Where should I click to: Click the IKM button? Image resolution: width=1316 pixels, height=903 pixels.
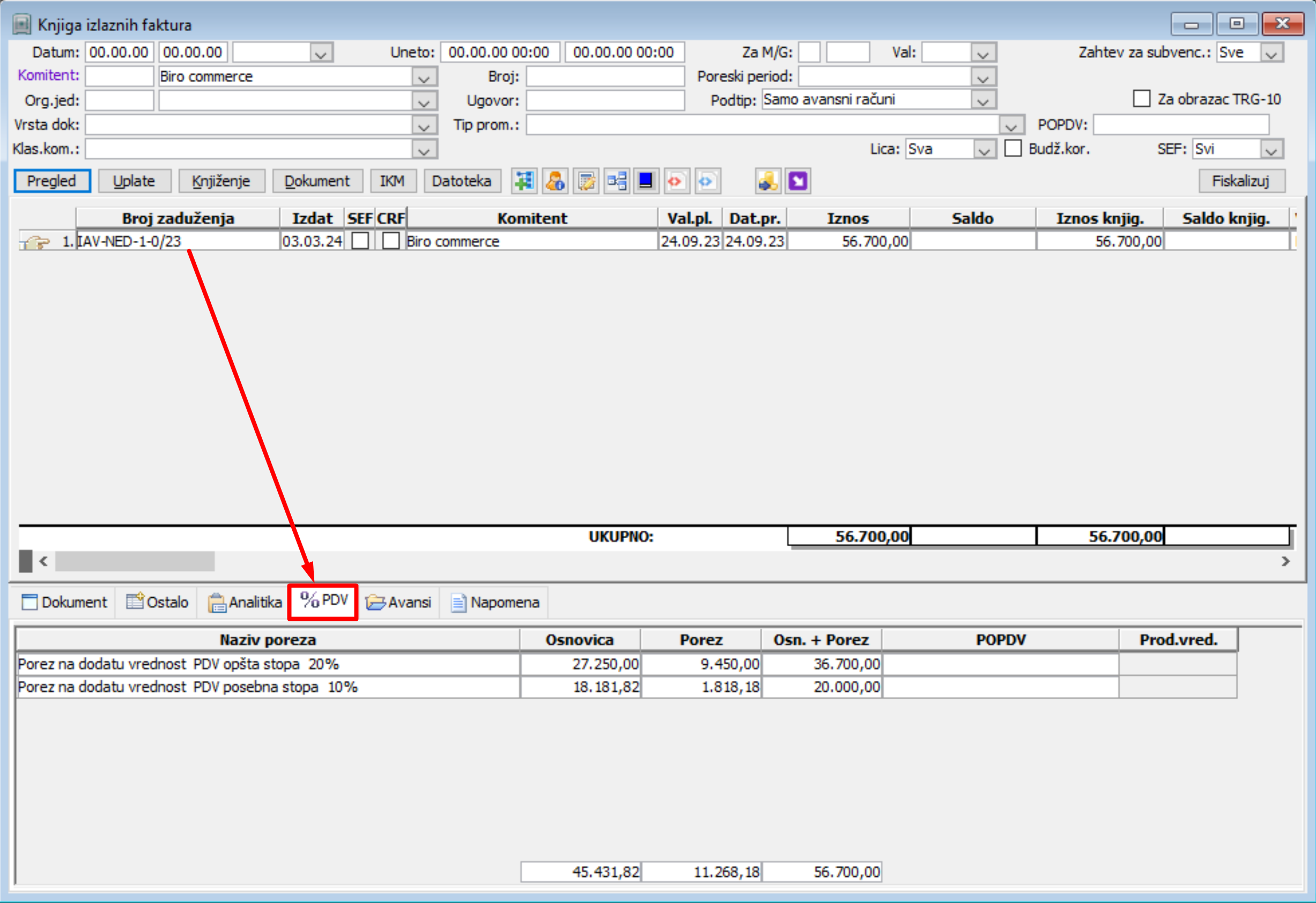(x=393, y=181)
